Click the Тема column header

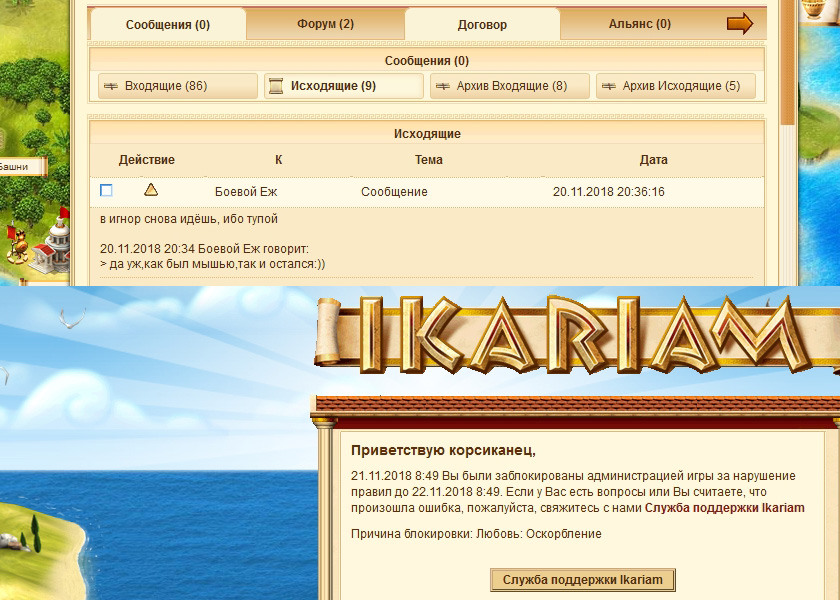pos(429,160)
